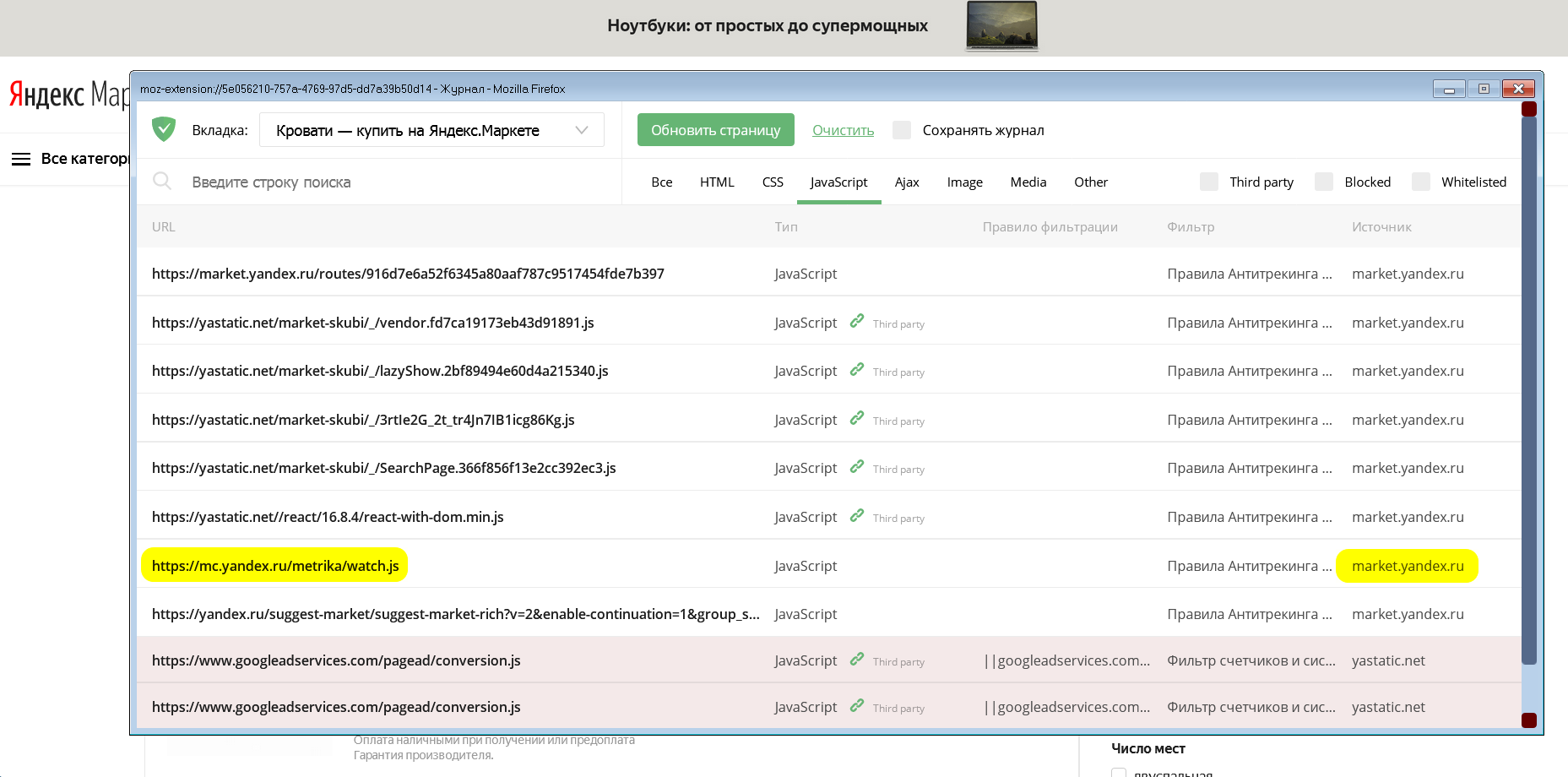Image resolution: width=1568 pixels, height=777 pixels.
Task: Click the Обновить страницу button
Action: [715, 129]
